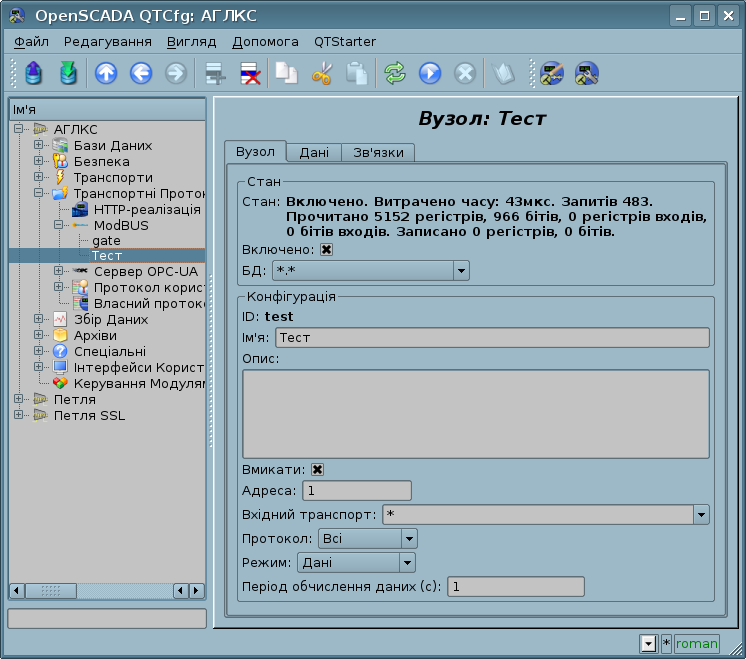The width and height of the screenshot is (746, 659).
Task: Refresh the page with the green arrows icon
Action: point(395,73)
